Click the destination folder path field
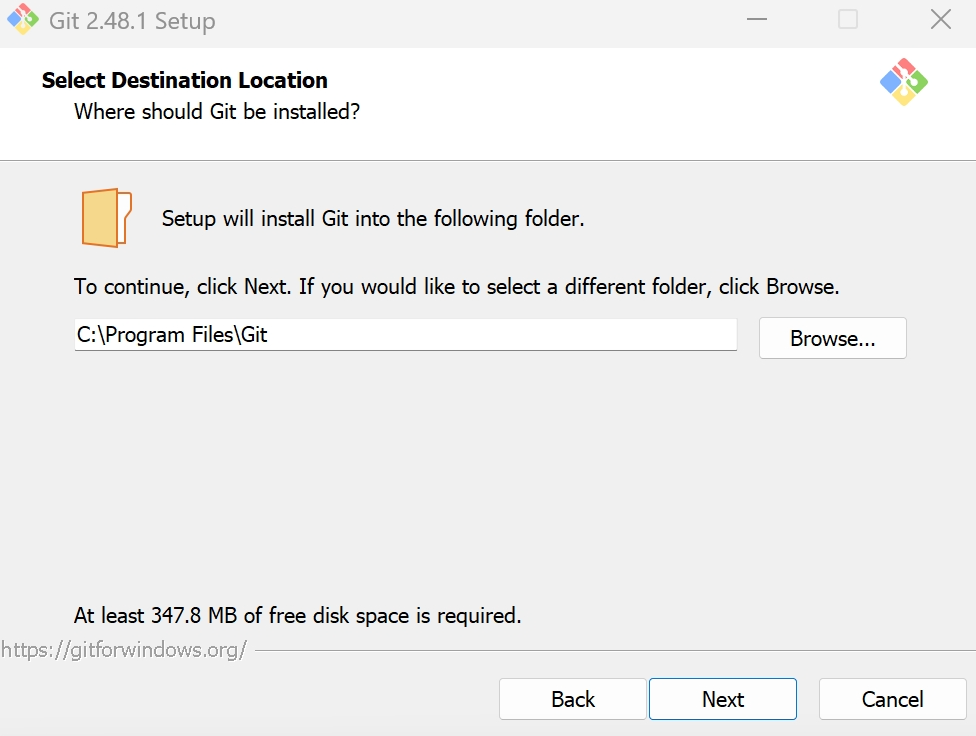Image resolution: width=976 pixels, height=736 pixels. [x=405, y=335]
